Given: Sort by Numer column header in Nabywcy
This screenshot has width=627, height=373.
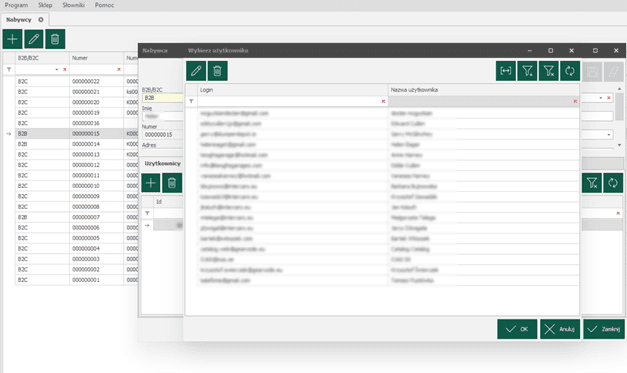Looking at the screenshot, I should 96,58.
